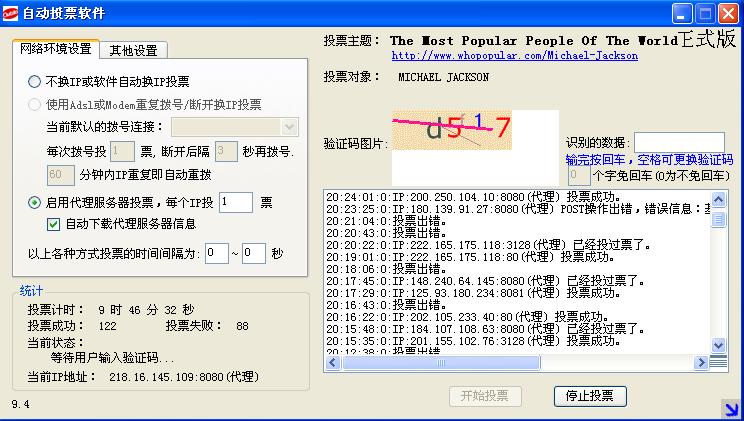Click the captcha image d517
This screenshot has width=744, height=421.
[x=452, y=130]
